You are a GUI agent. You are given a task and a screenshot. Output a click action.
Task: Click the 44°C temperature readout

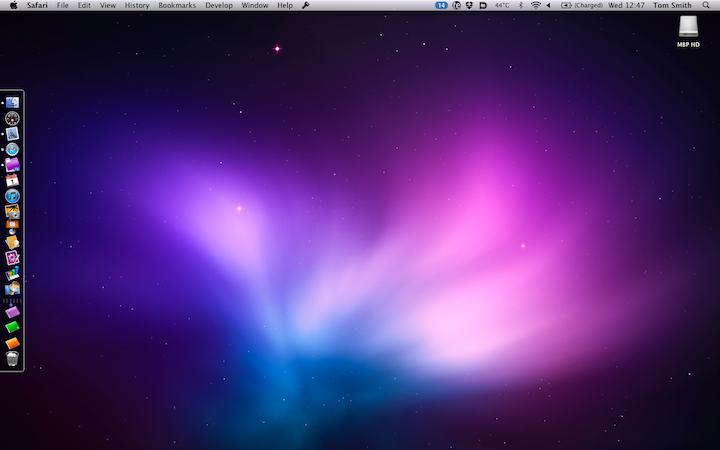point(502,6)
